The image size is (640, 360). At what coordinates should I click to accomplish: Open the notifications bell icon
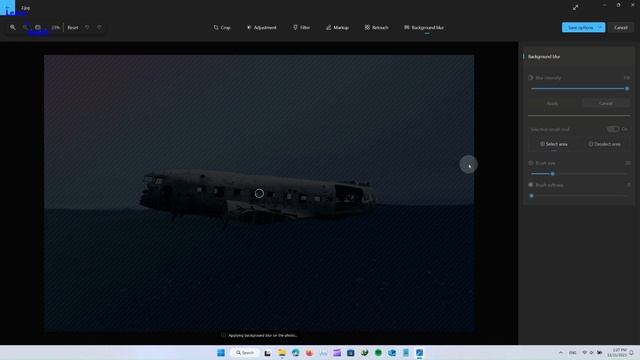[631, 353]
